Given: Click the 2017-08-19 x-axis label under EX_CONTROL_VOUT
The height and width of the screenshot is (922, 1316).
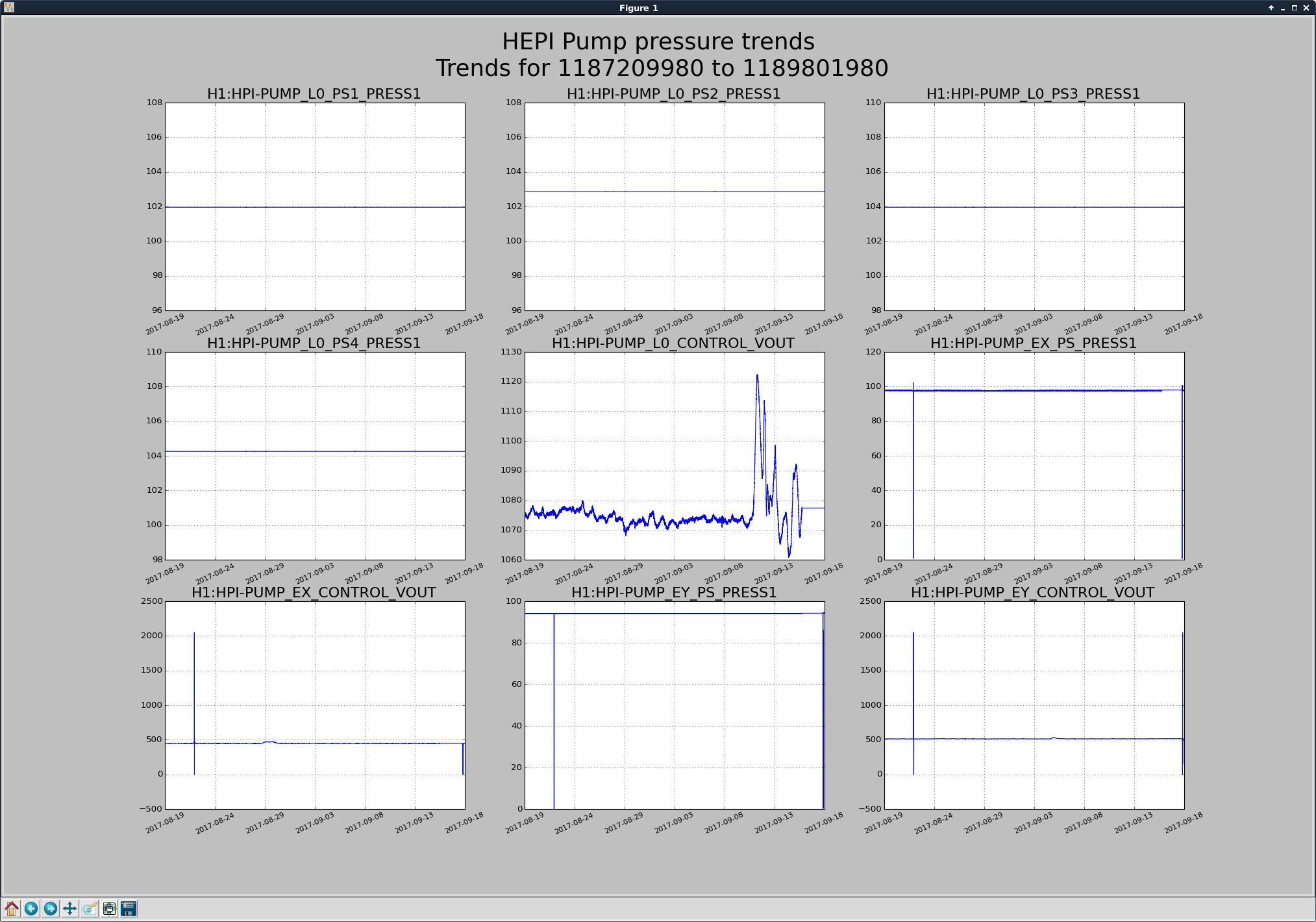Looking at the screenshot, I should (165, 823).
